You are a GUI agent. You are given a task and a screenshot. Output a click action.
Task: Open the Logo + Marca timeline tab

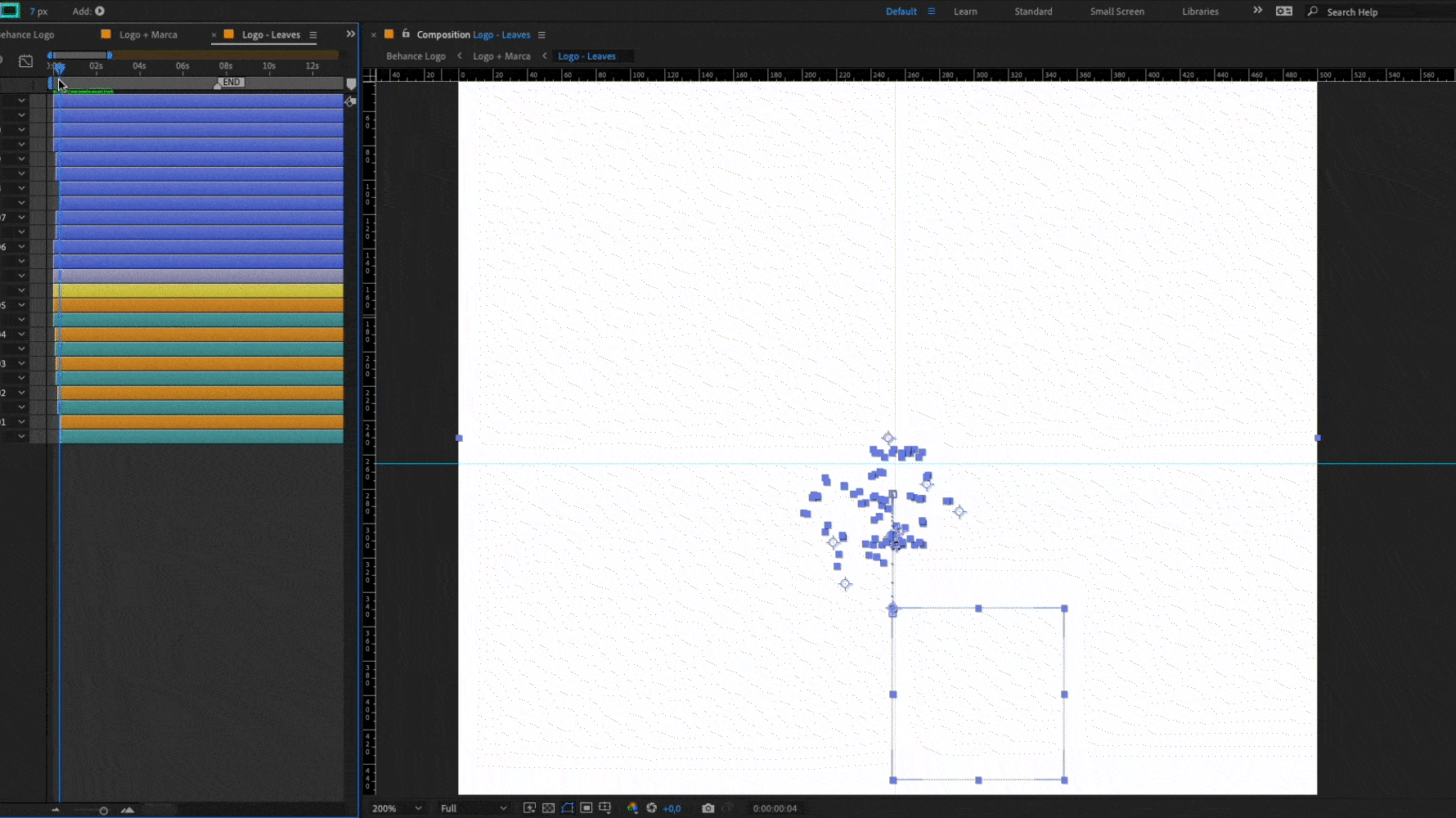coord(148,34)
